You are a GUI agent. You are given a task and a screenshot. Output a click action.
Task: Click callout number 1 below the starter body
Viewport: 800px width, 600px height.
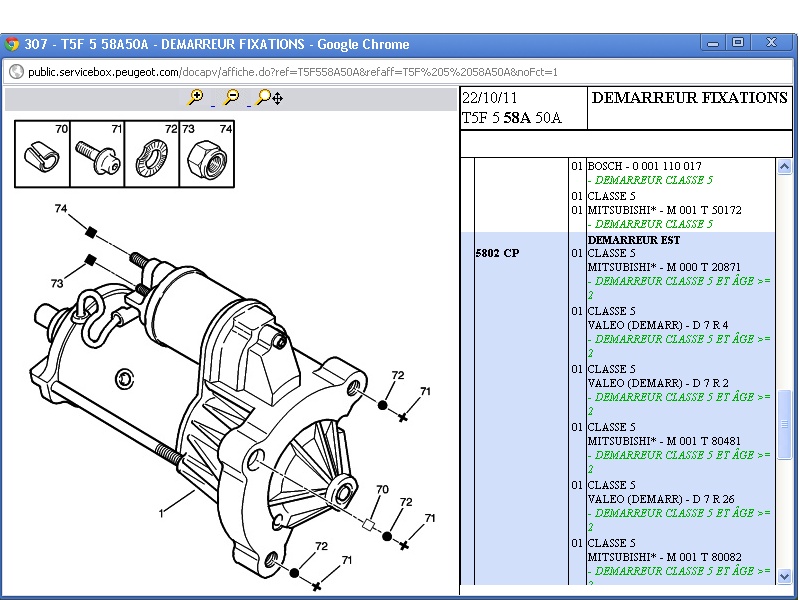pos(161,513)
